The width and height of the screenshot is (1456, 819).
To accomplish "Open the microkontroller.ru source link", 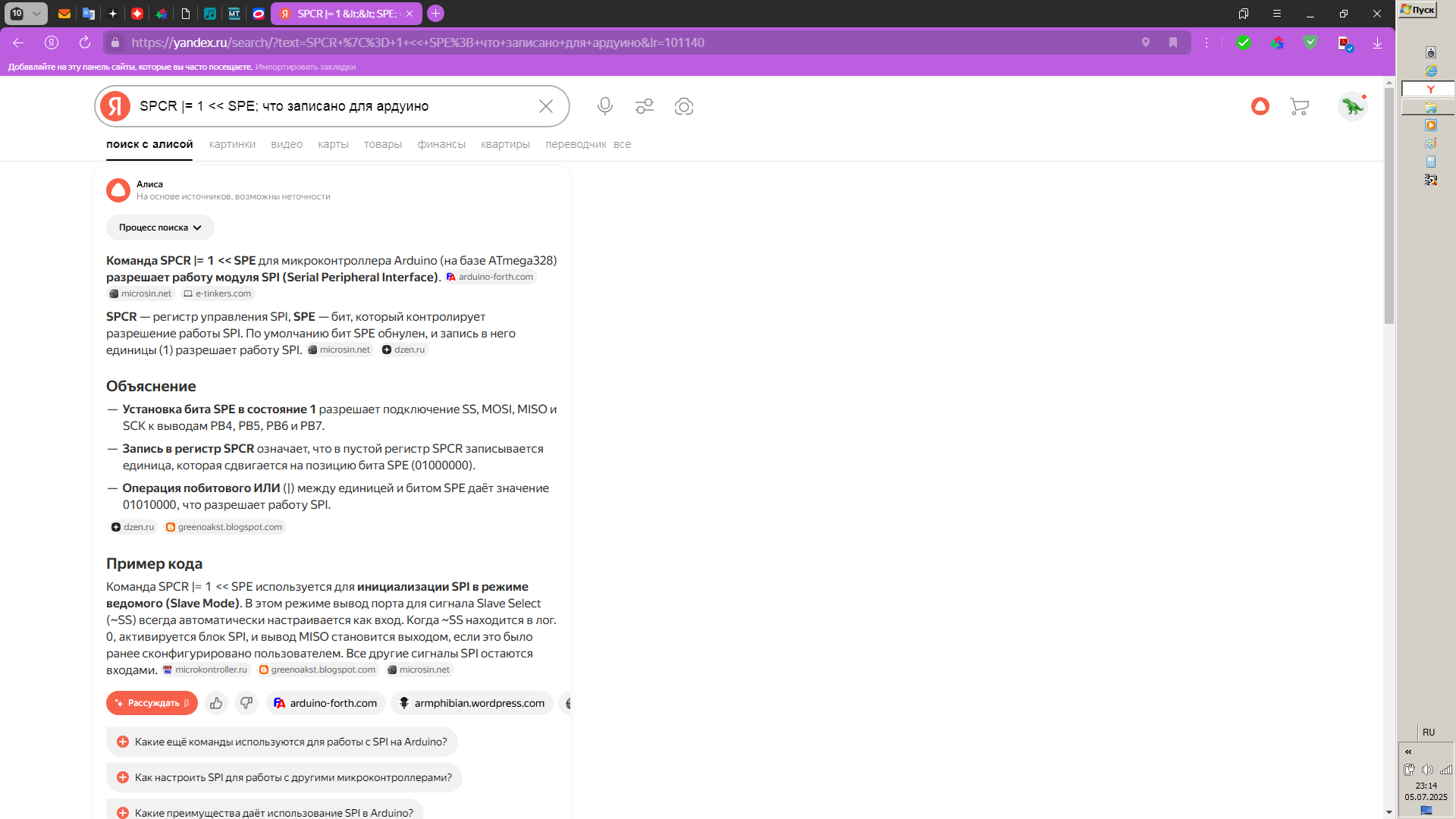I will coord(206,670).
